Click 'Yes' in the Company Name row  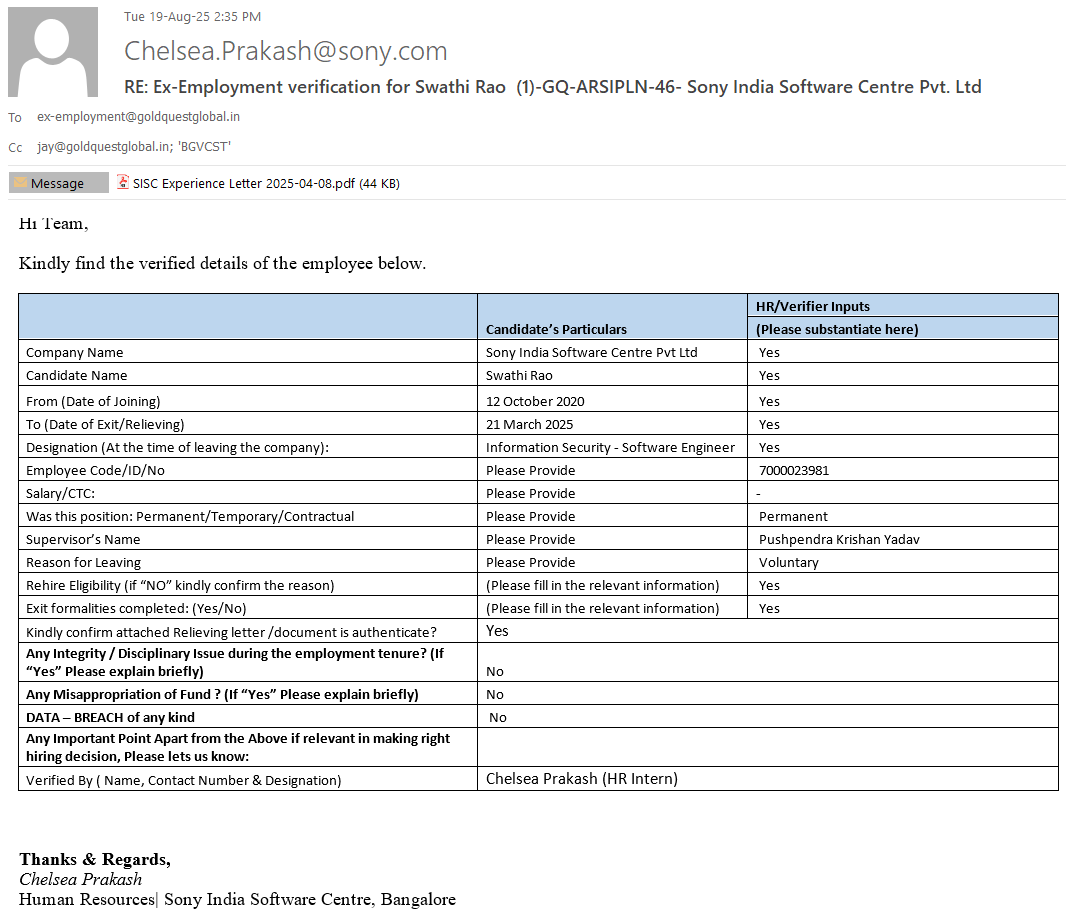(769, 352)
